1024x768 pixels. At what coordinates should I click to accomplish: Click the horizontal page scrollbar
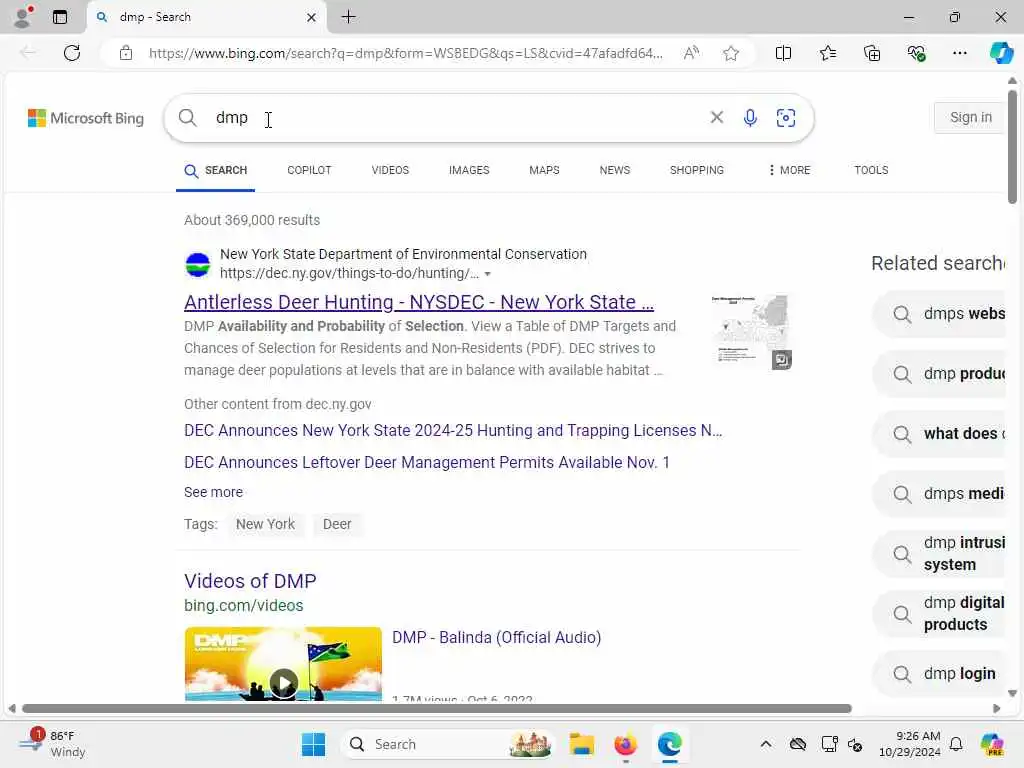coord(436,709)
